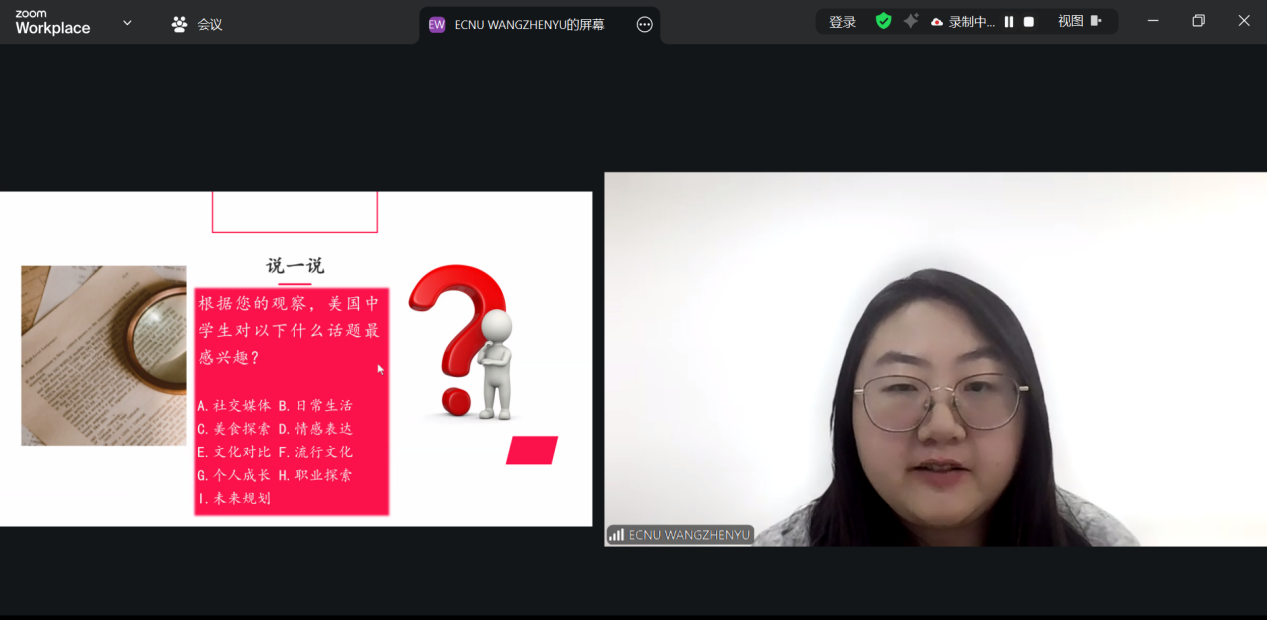Screen dimensions: 1267x620
Task: Pause the cloud recording
Action: point(1009,22)
